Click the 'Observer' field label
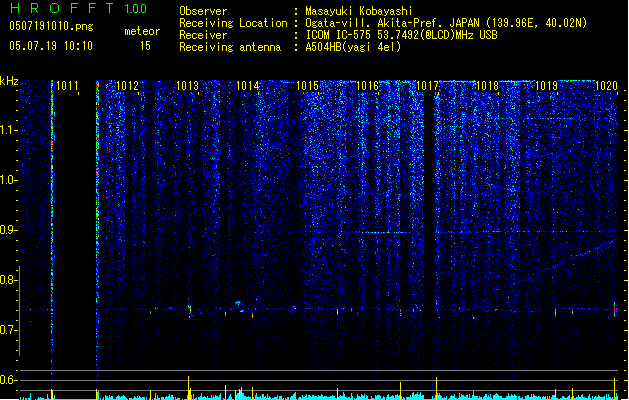 (203, 11)
